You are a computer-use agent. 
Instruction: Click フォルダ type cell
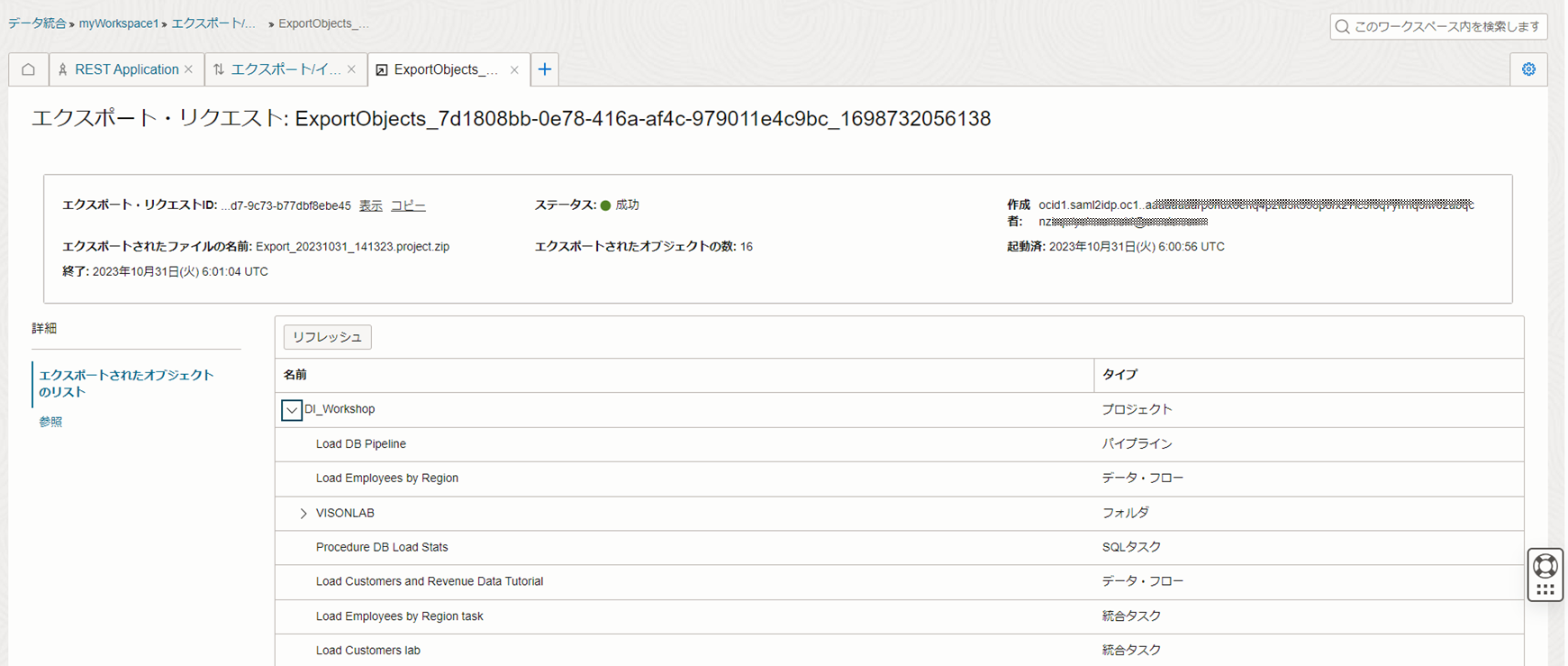point(1125,513)
